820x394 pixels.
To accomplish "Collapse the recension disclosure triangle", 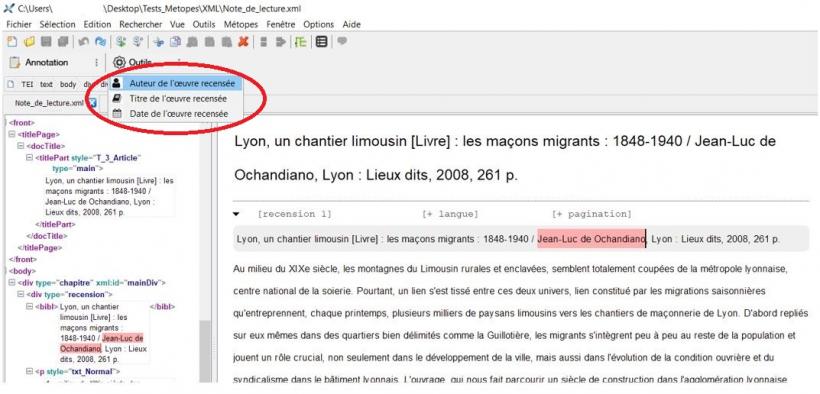I will [236, 214].
